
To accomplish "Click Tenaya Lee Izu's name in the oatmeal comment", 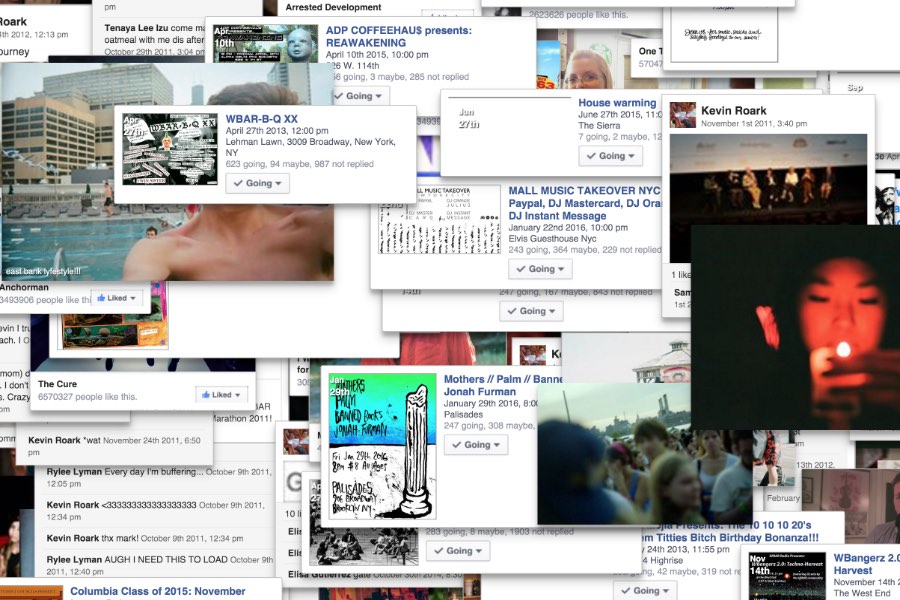I will point(137,28).
